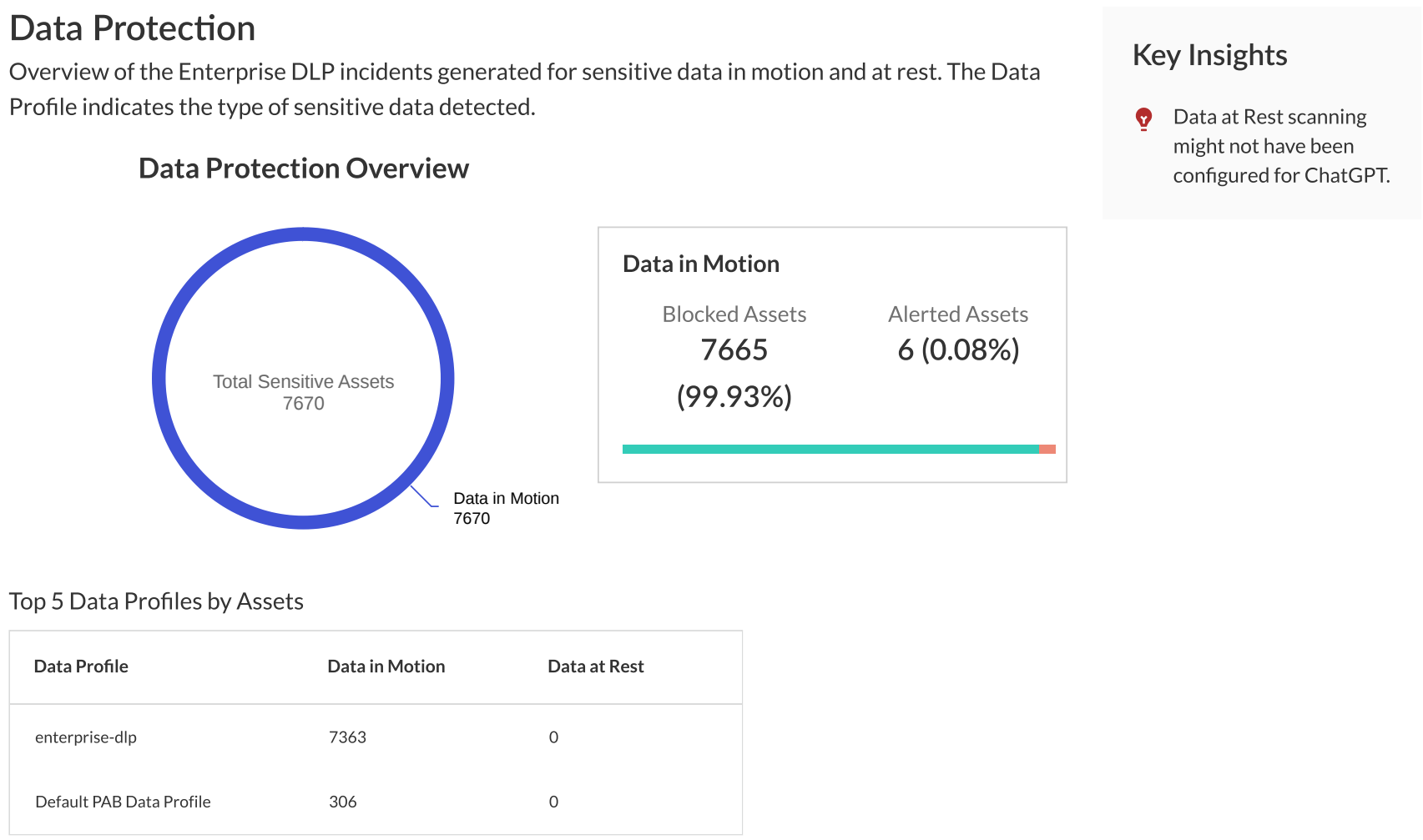Click the Data in Motion card title
Image resolution: width=1423 pixels, height=840 pixels.
tap(700, 264)
